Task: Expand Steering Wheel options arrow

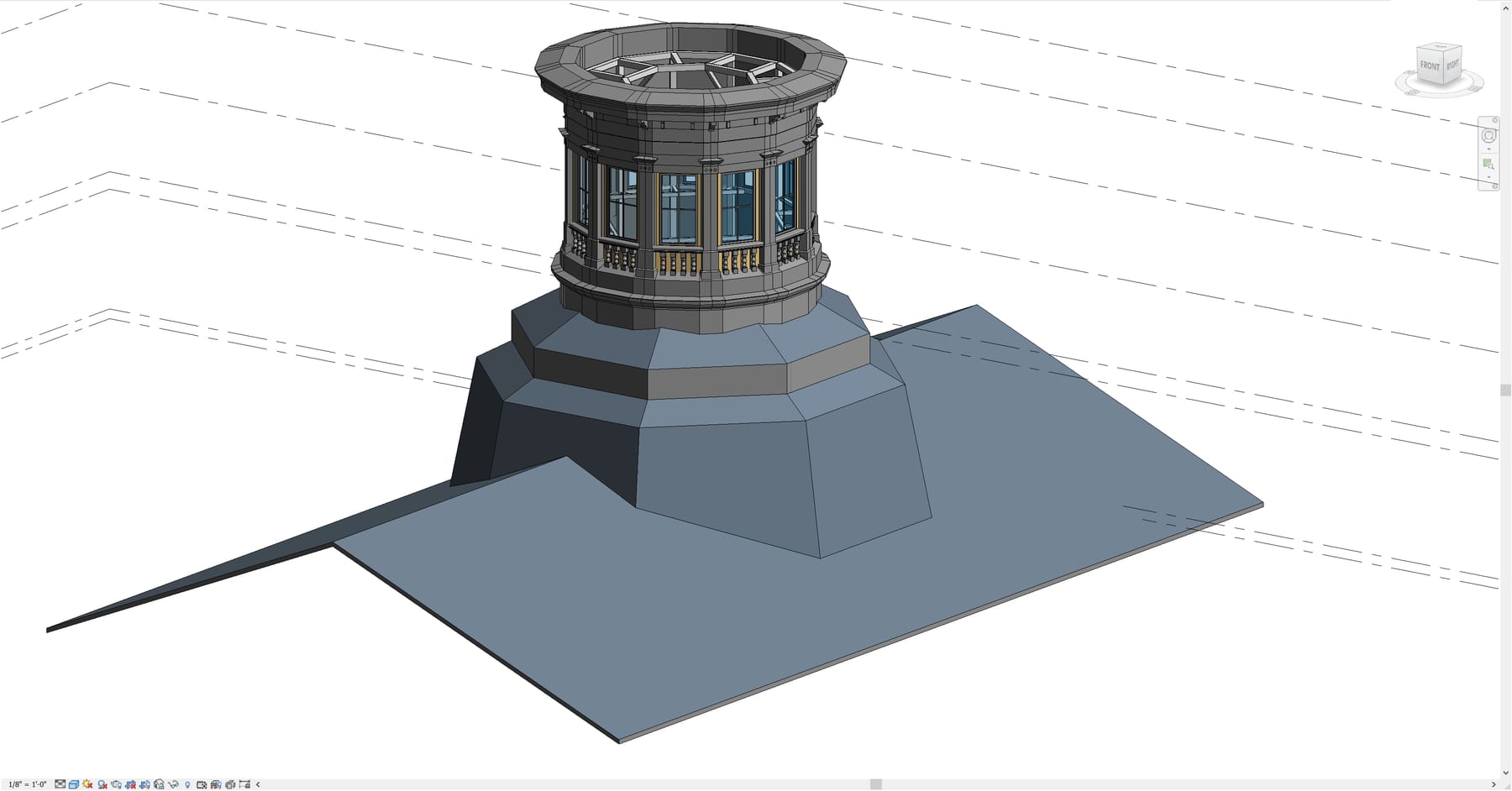Action: click(1488, 149)
